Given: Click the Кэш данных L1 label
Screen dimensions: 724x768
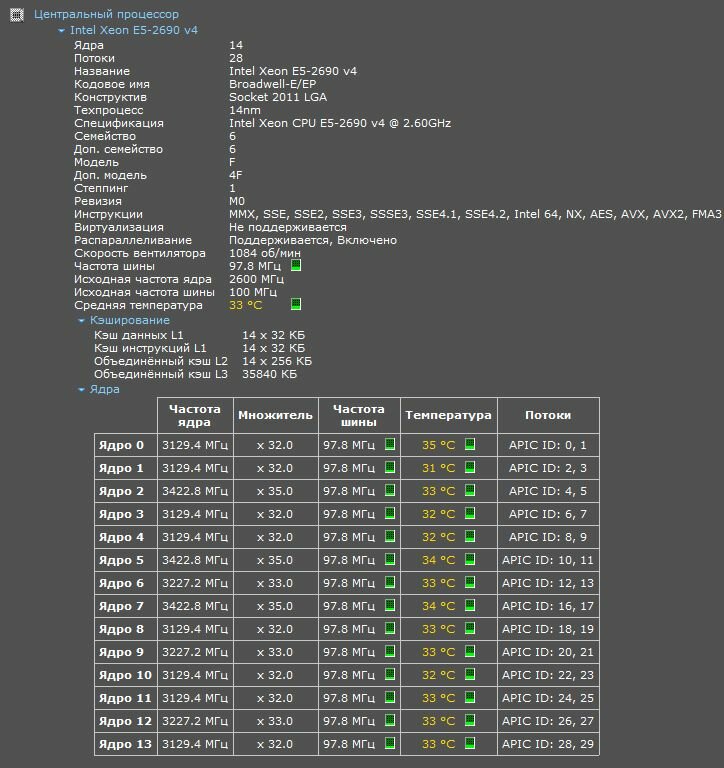Looking at the screenshot, I should 139,335.
